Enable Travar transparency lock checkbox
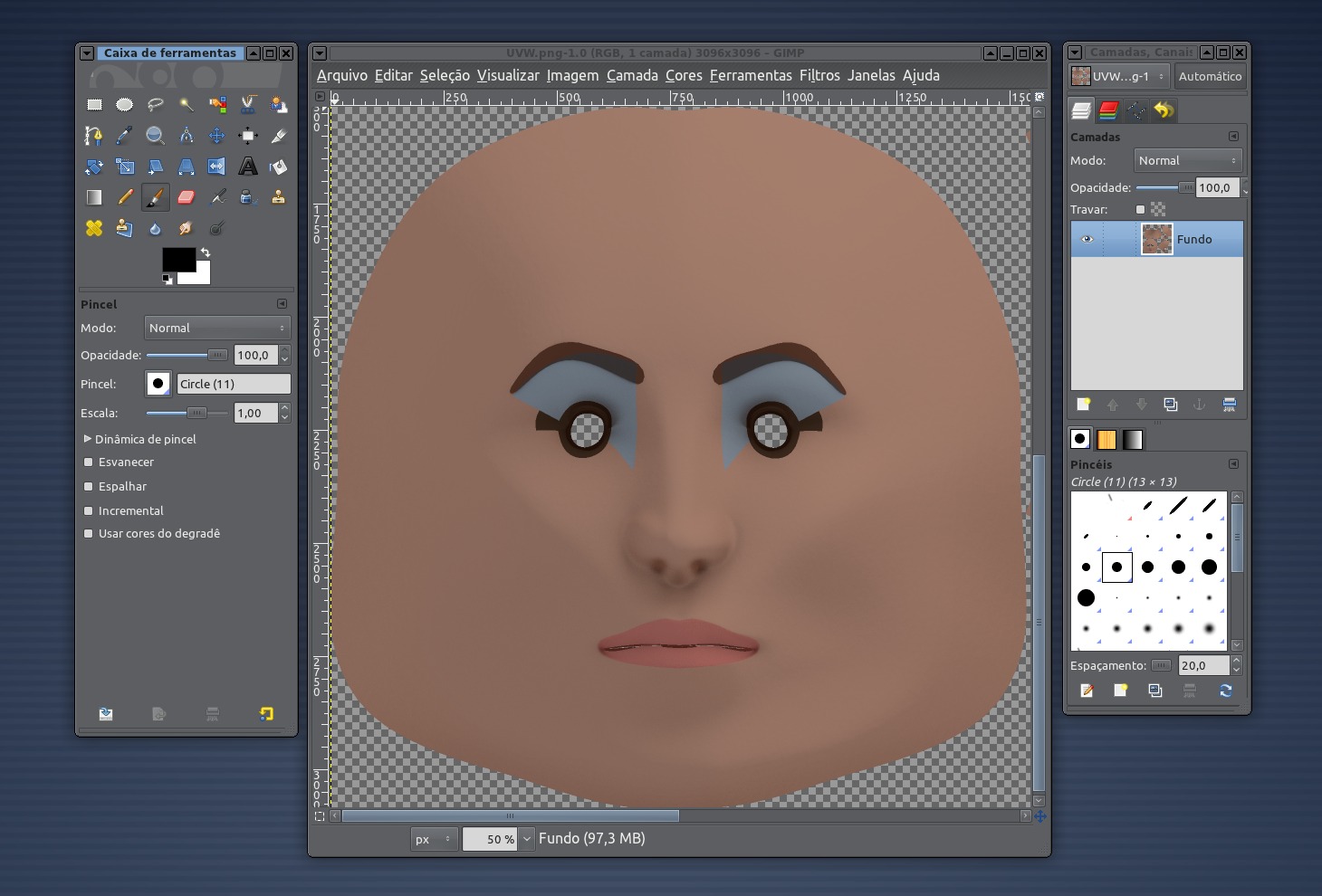This screenshot has width=1322, height=896. 1140,209
